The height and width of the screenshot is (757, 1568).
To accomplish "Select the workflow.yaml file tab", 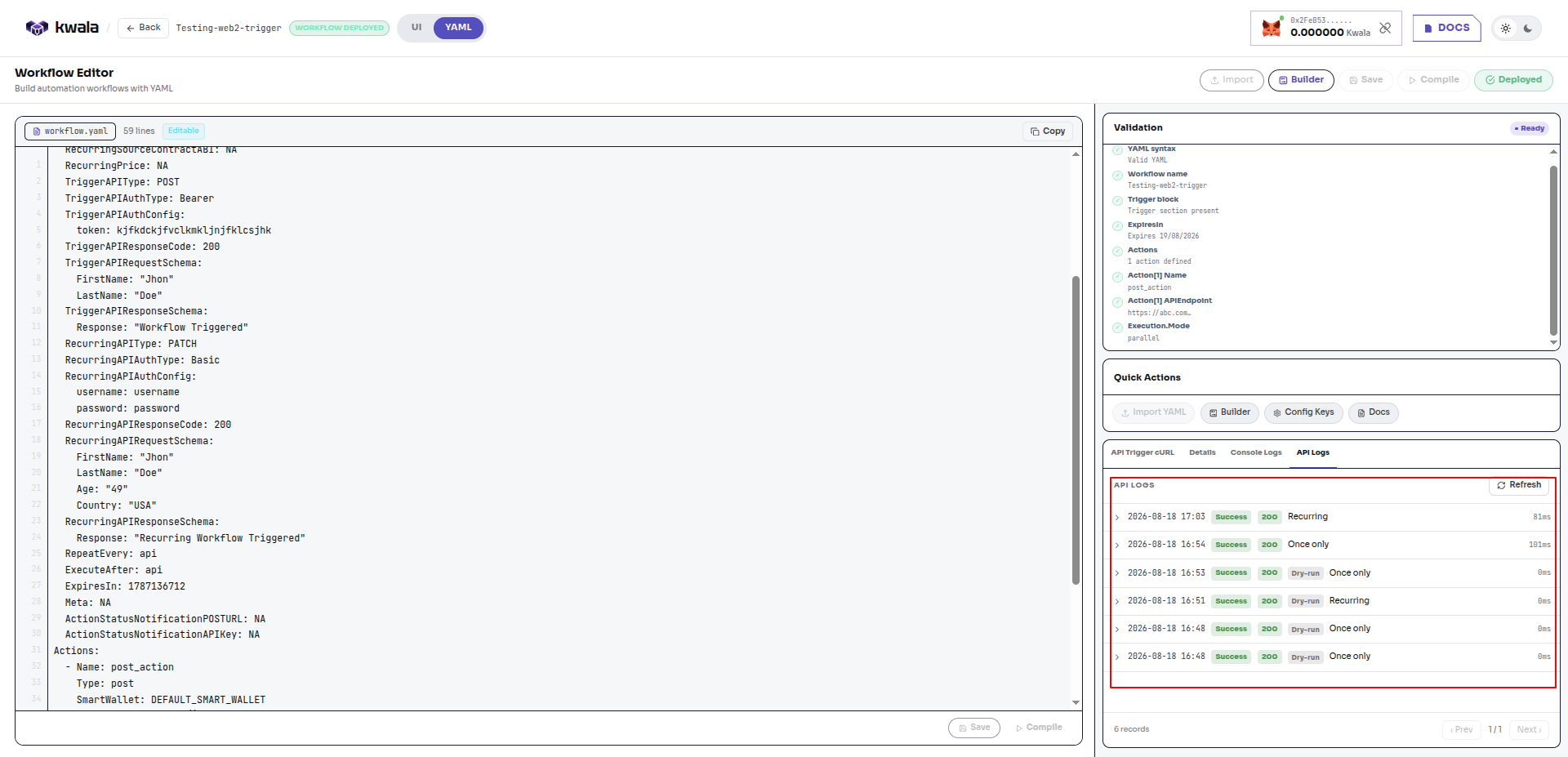I will [70, 131].
